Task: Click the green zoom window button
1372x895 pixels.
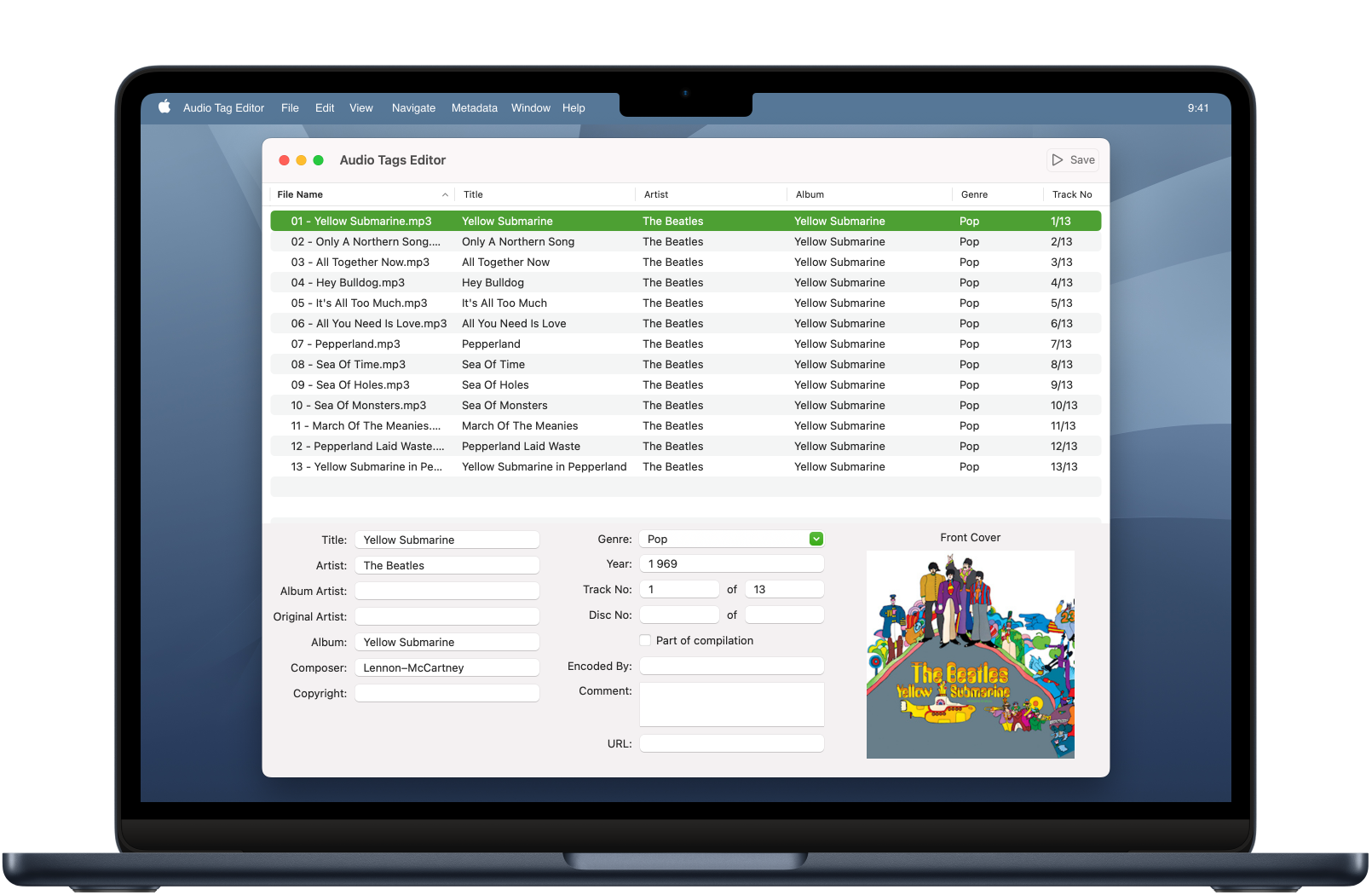Action: point(318,160)
